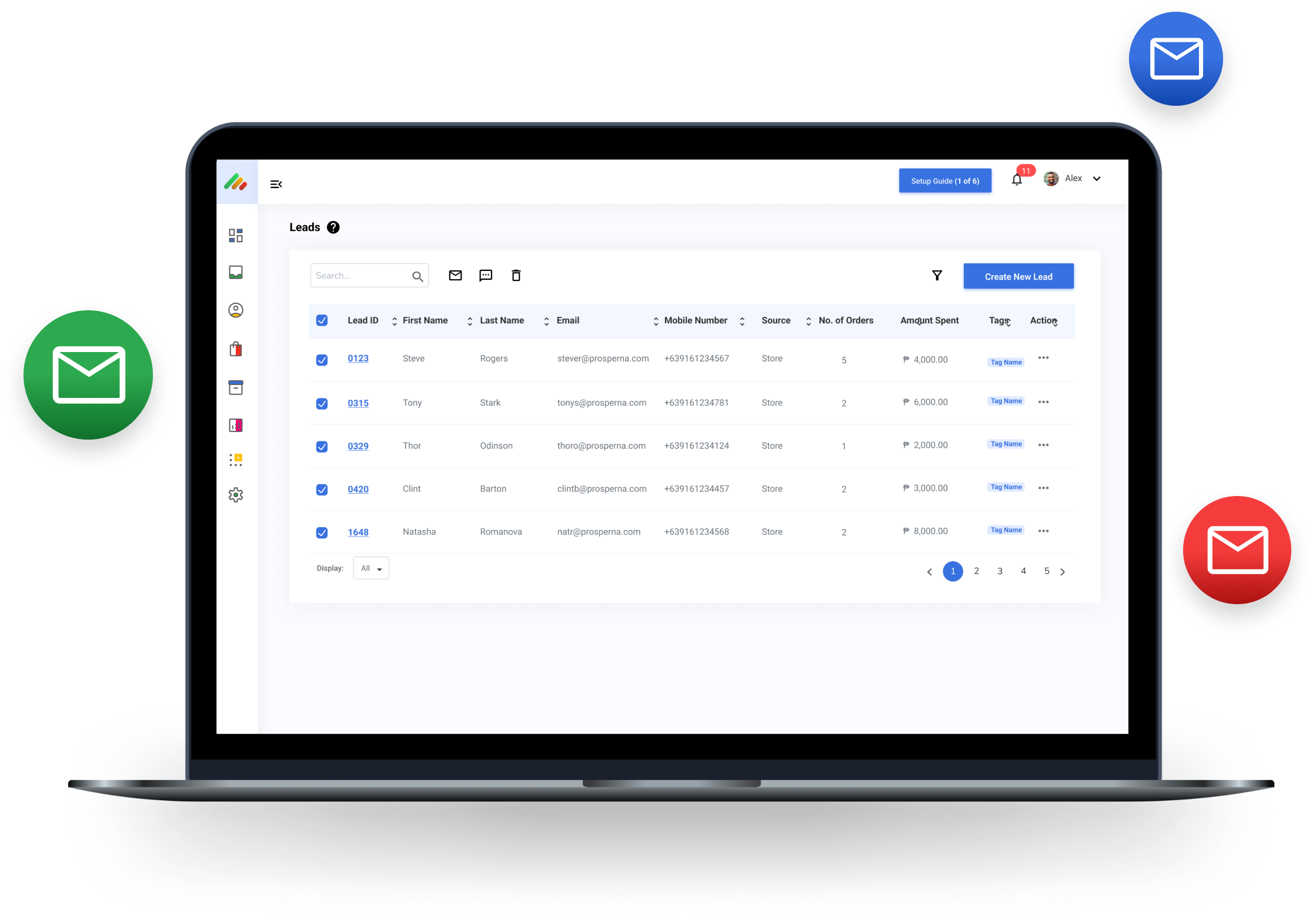Click the help question mark icon

pos(336,228)
